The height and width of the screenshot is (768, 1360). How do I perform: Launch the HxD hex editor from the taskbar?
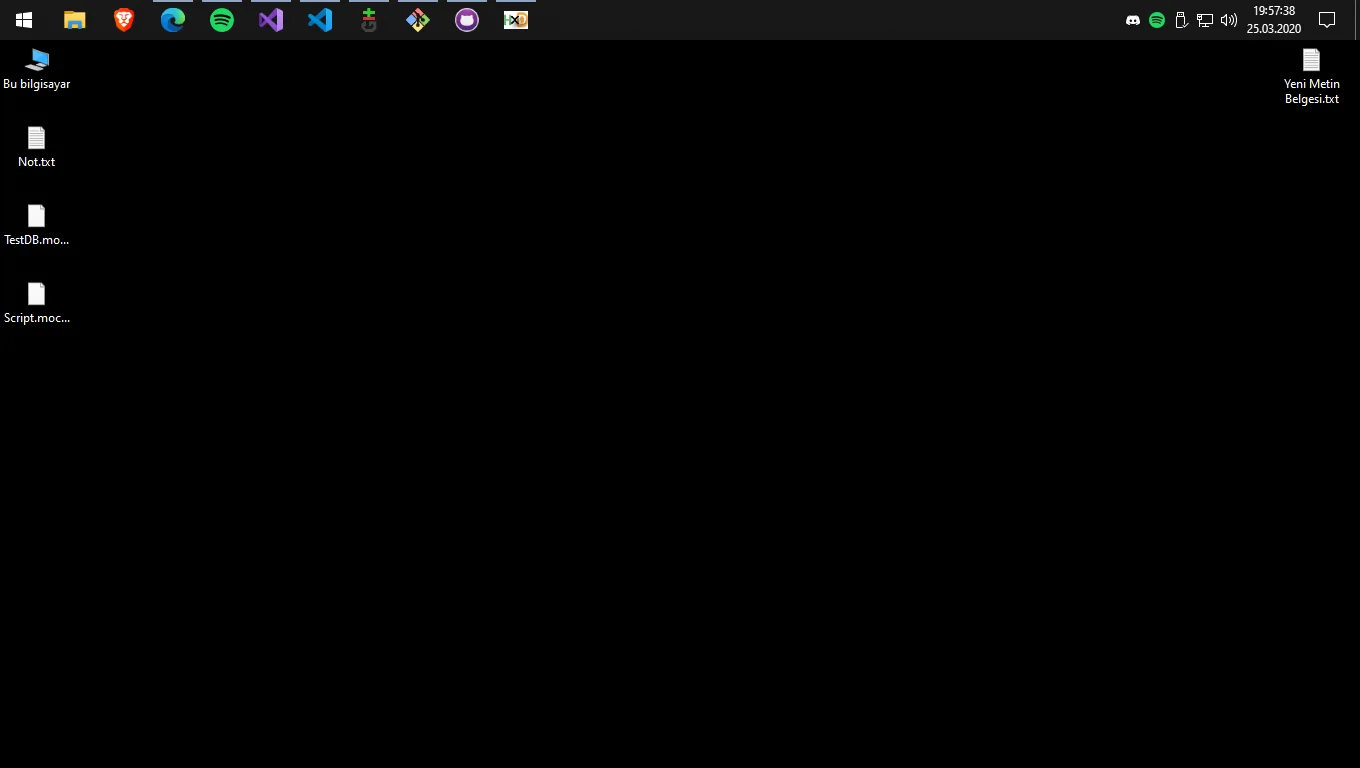pyautogui.click(x=515, y=19)
